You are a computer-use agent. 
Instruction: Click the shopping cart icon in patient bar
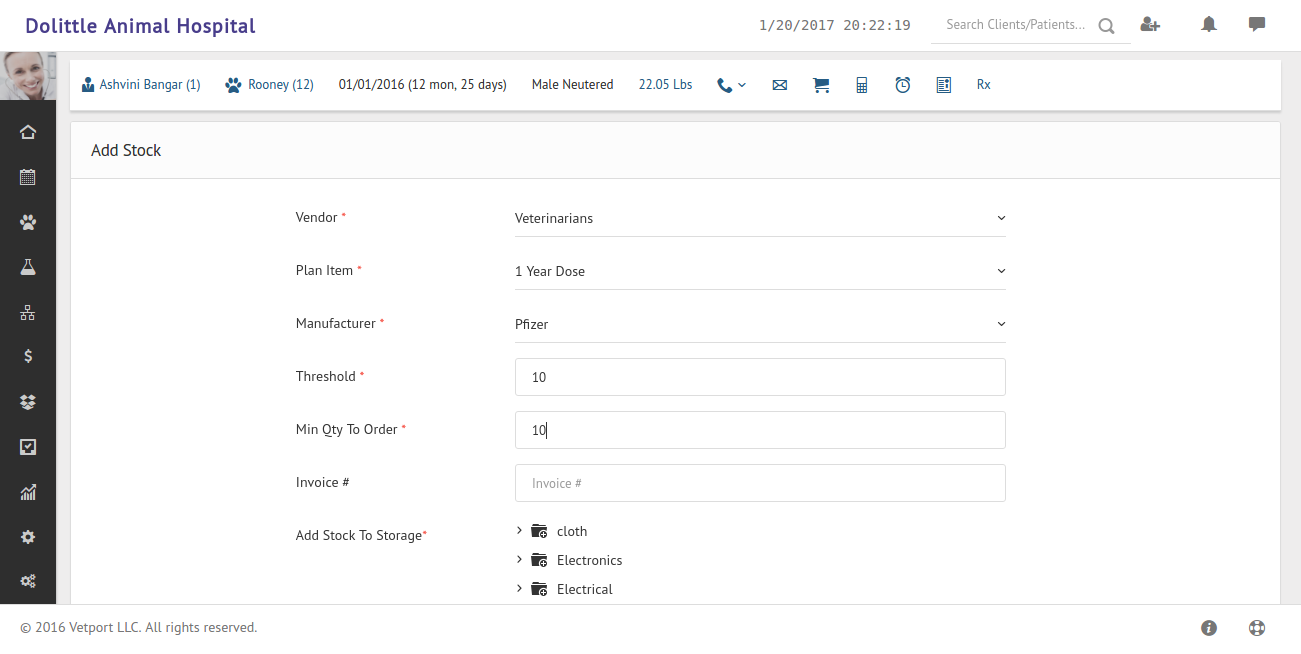point(821,85)
